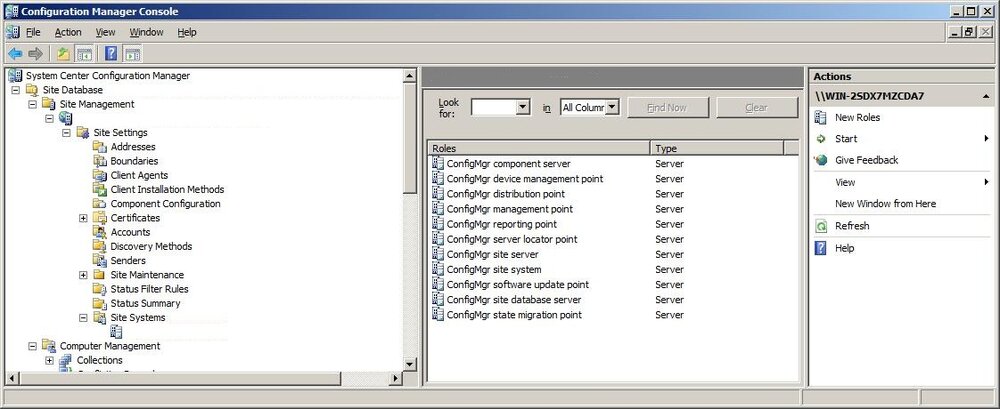Image resolution: width=1000 pixels, height=409 pixels.
Task: Select ConfigMgr site server row
Action: (614, 254)
